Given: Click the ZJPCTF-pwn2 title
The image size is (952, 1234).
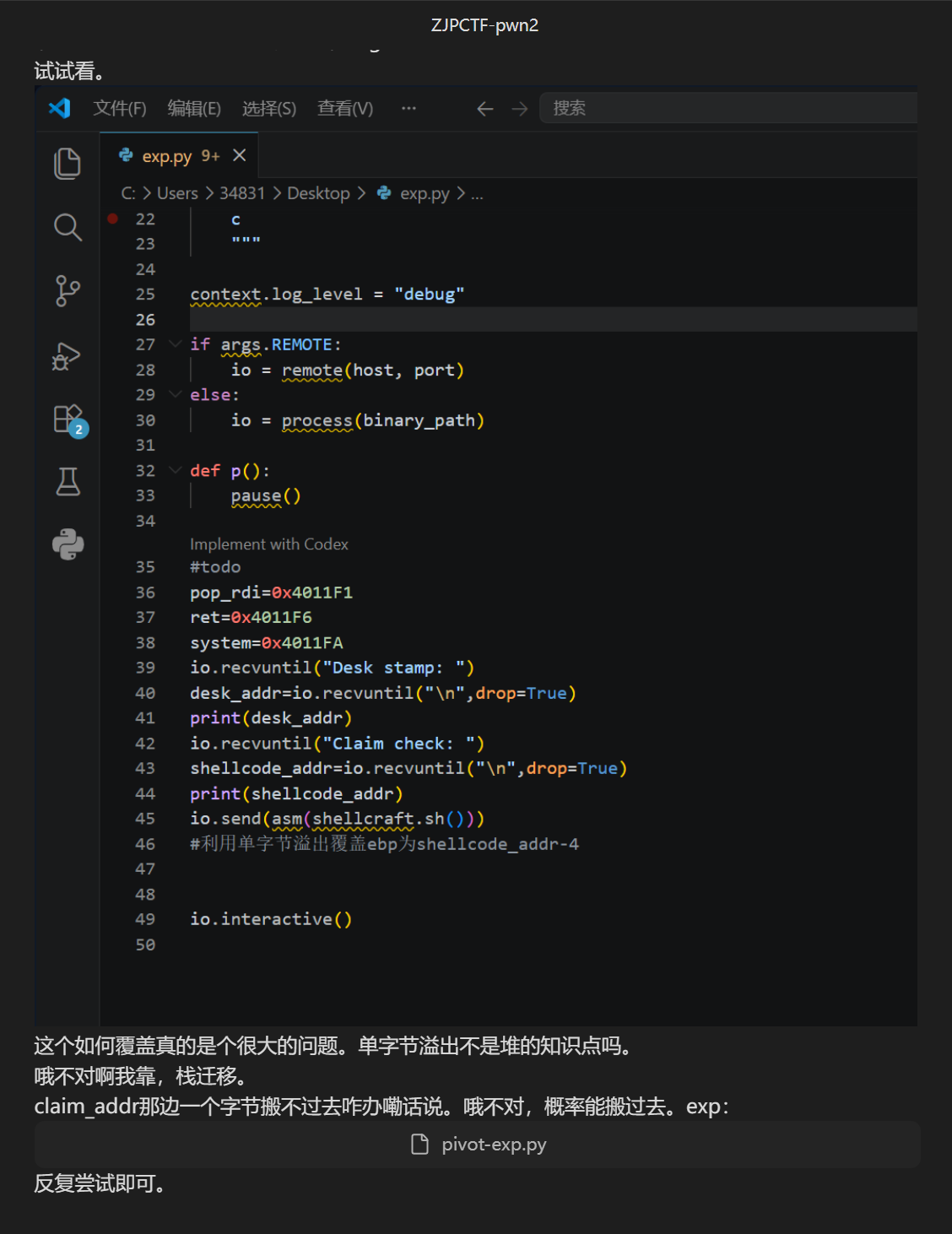Looking at the screenshot, I should (x=484, y=25).
